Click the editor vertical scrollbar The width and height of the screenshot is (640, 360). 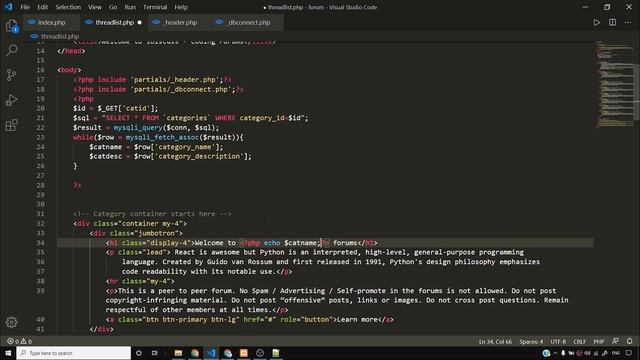pos(636,93)
